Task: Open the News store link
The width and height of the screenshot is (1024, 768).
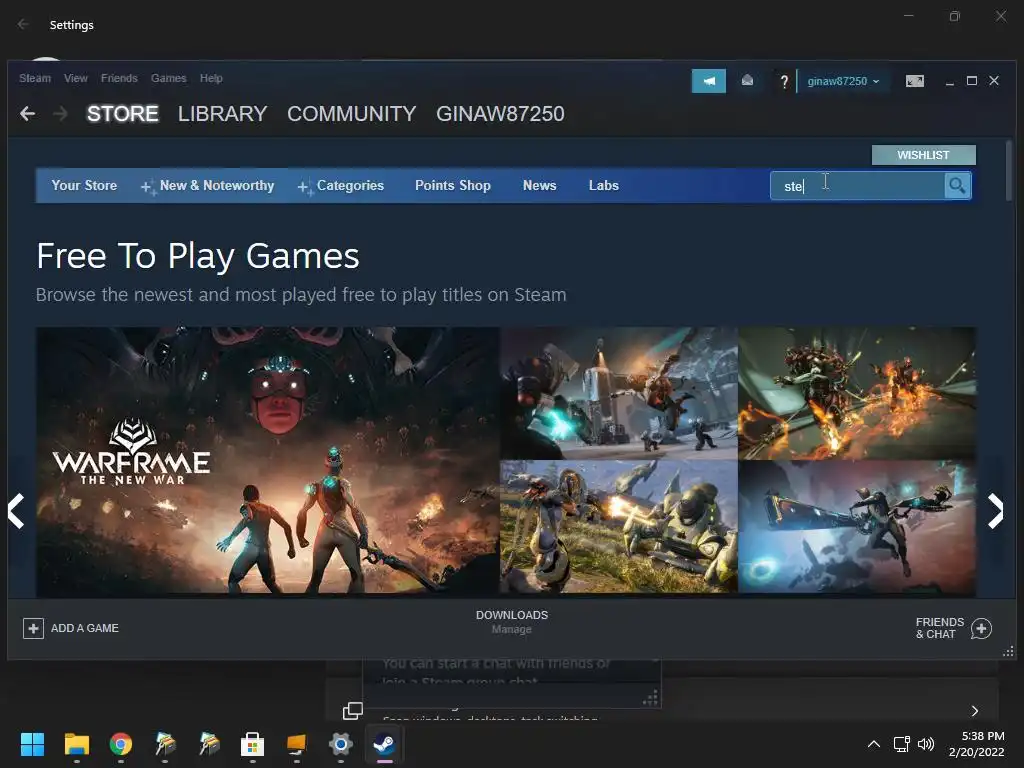Action: (x=539, y=185)
